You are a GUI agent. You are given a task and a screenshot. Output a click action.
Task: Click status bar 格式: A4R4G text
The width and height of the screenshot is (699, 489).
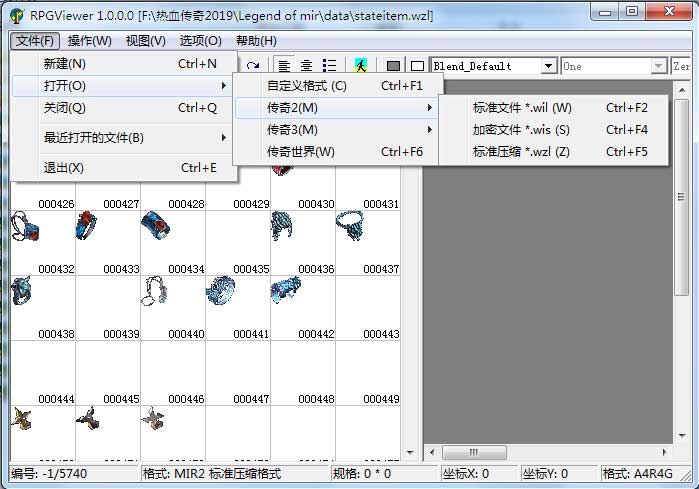[637, 473]
